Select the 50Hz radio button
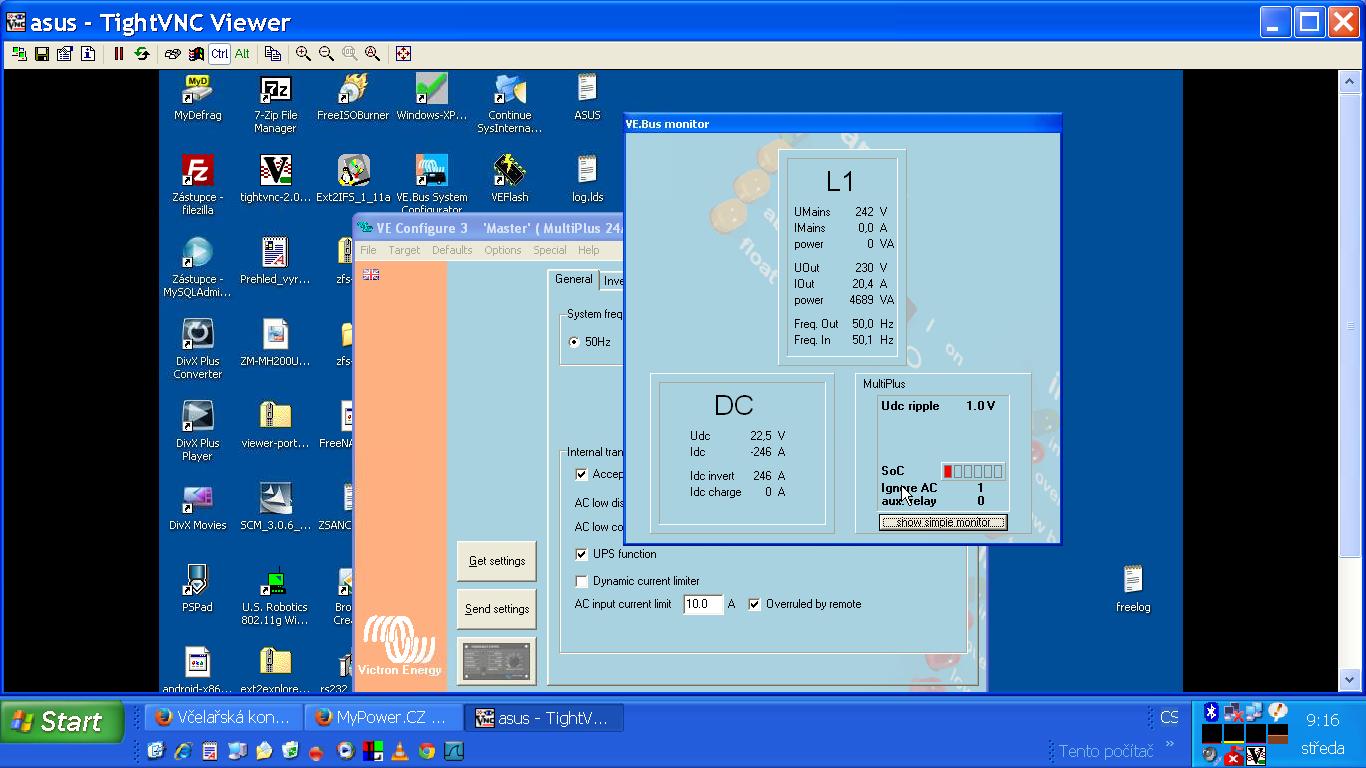1366x768 pixels. (x=574, y=342)
